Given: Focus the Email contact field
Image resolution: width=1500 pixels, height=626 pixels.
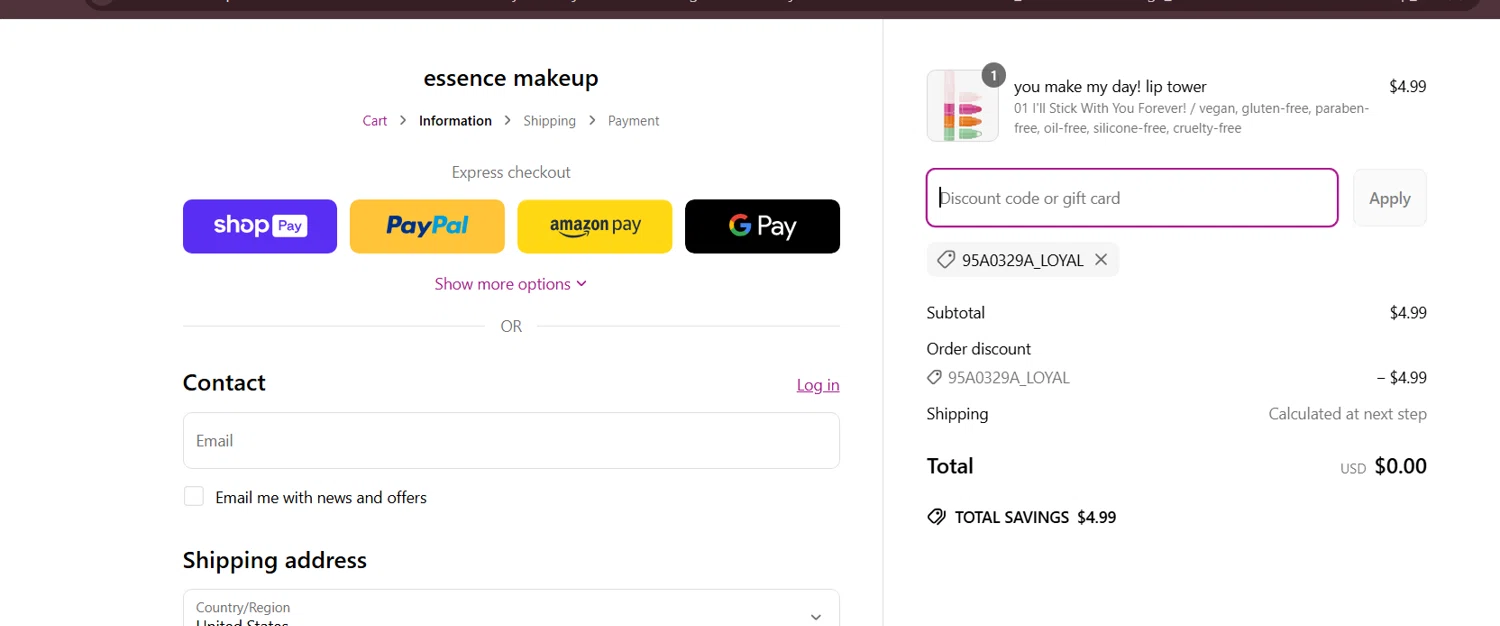Looking at the screenshot, I should 511,440.
